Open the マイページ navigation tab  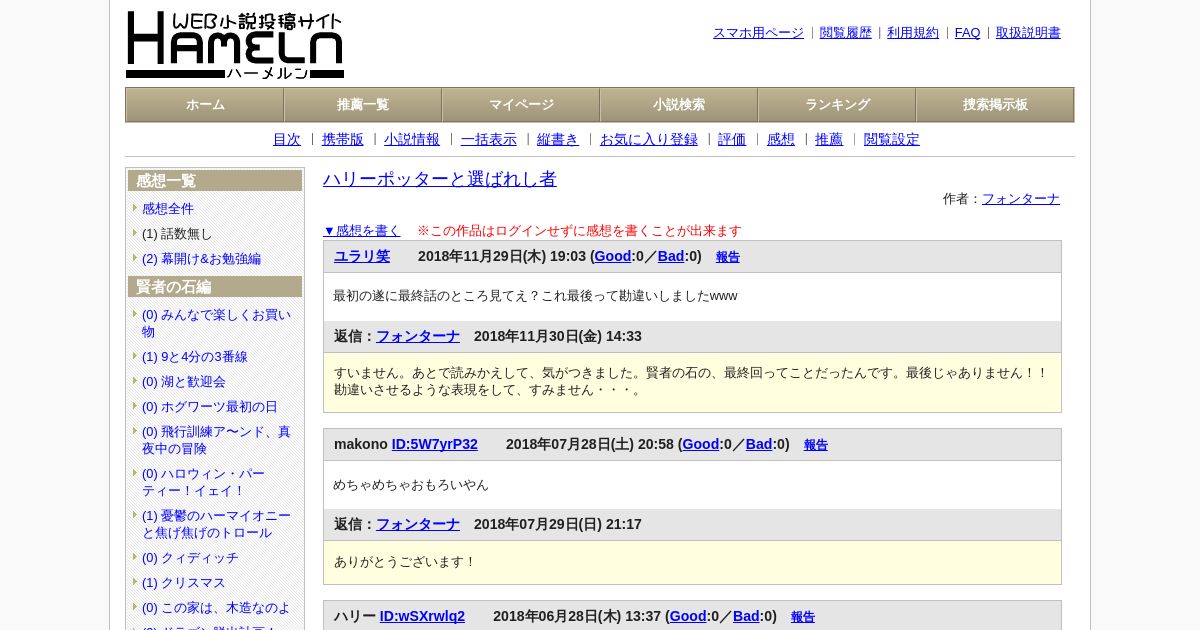click(521, 105)
